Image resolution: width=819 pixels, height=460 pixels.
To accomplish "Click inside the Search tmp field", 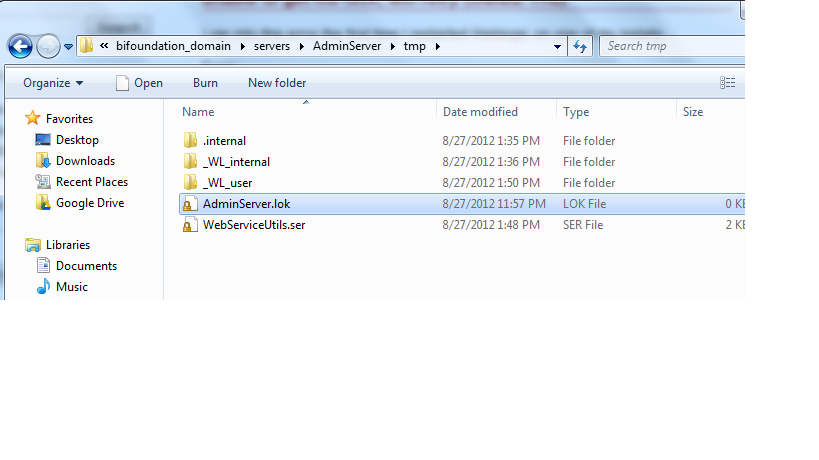I will pyautogui.click(x=670, y=46).
